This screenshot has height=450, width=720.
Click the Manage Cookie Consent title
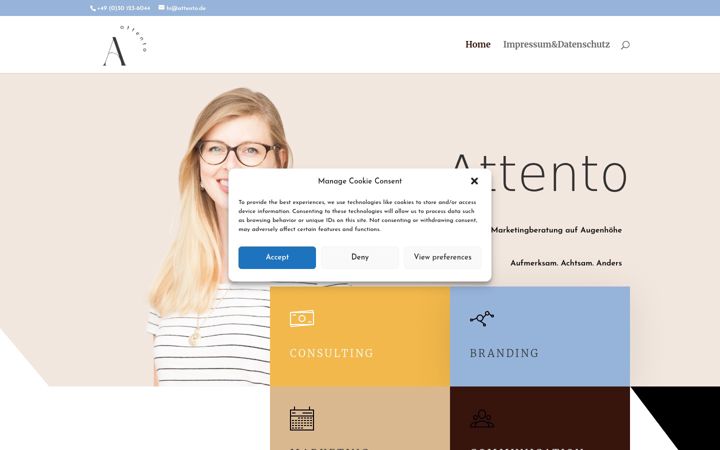click(x=360, y=181)
